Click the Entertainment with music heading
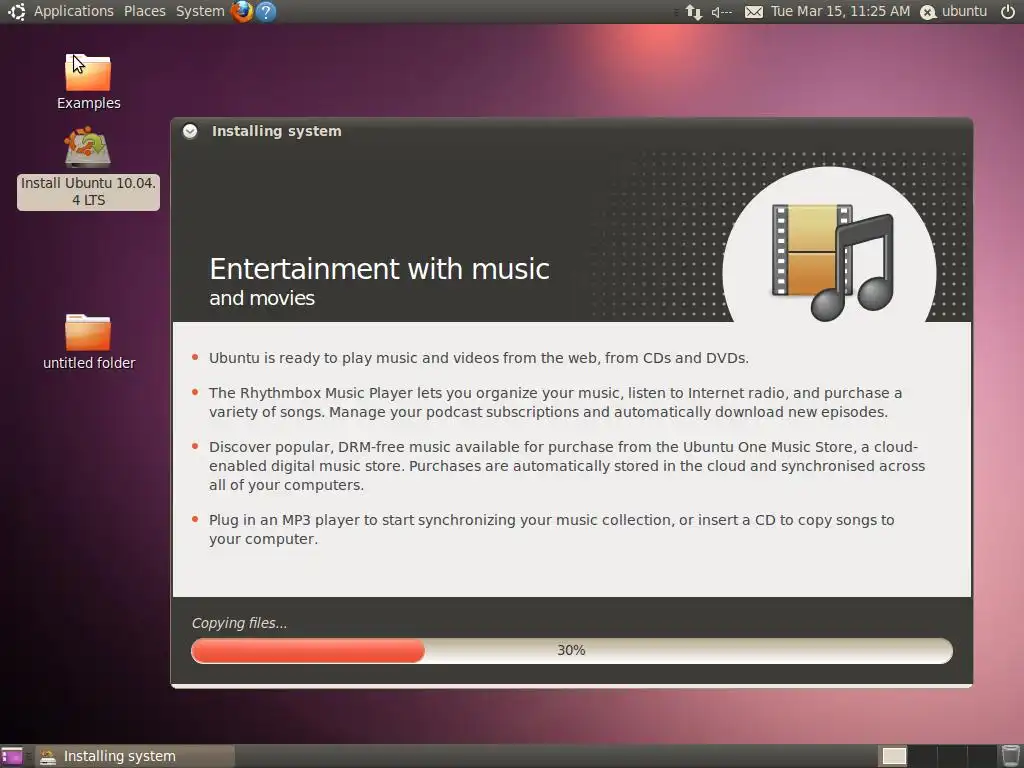 (379, 268)
